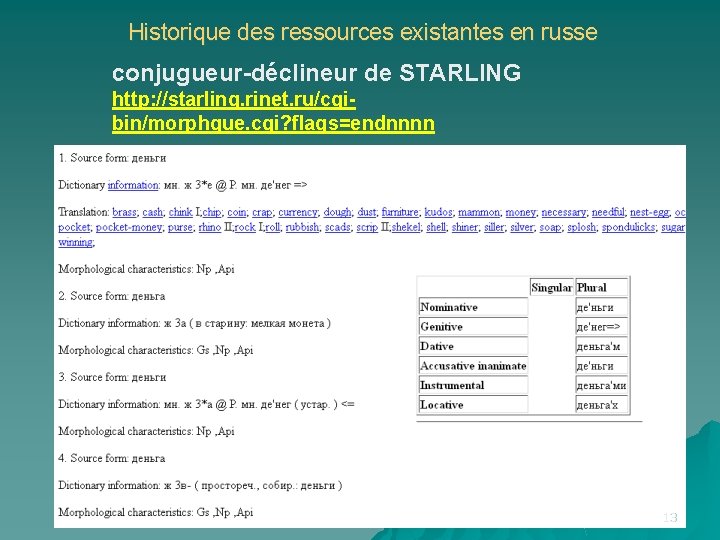The image size is (720, 540).
Task: Select the locative plural cell 'деньга'х'
Action: (x=602, y=405)
